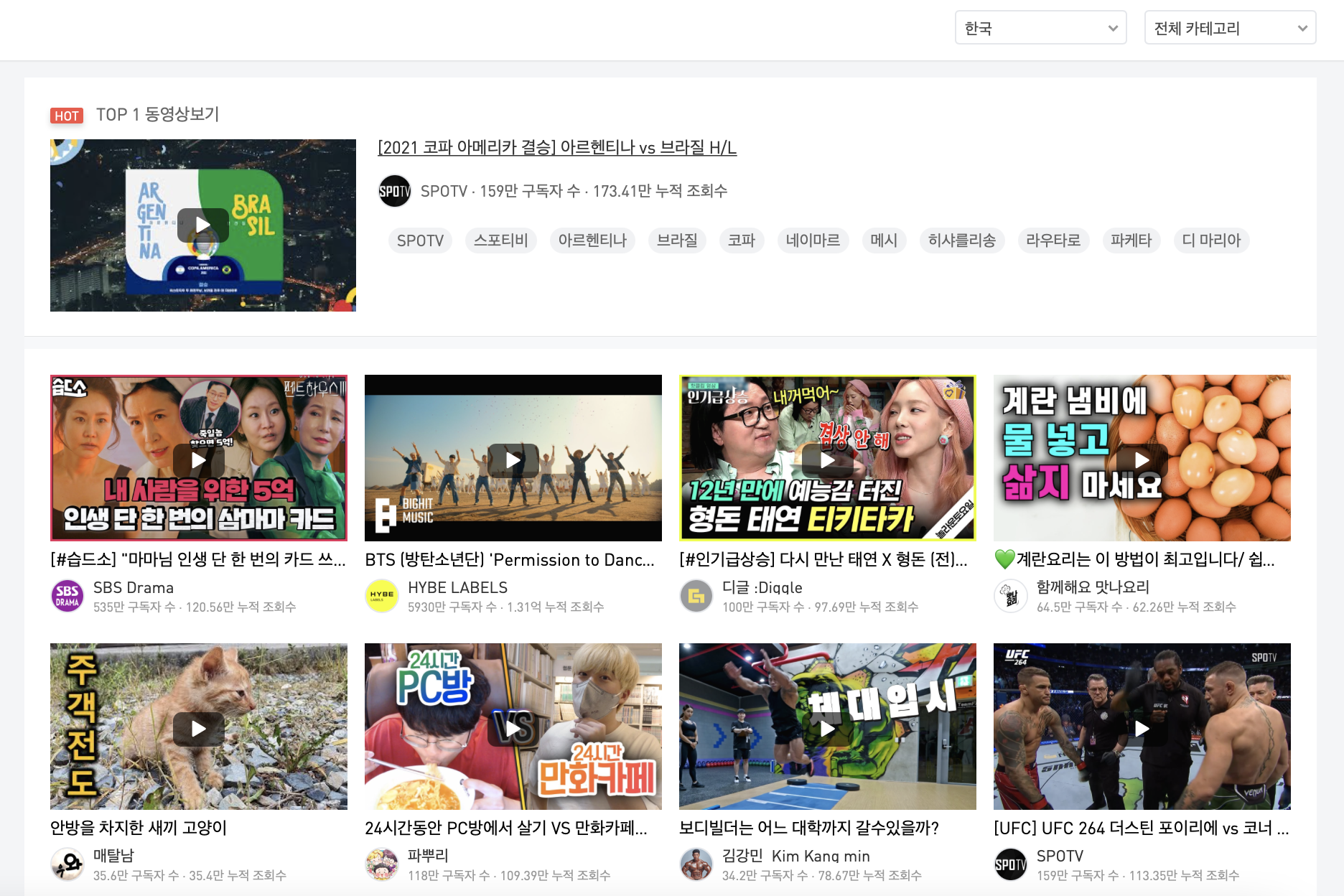Select the 메시 tag chip
This screenshot has height=896, width=1344.
click(x=884, y=241)
